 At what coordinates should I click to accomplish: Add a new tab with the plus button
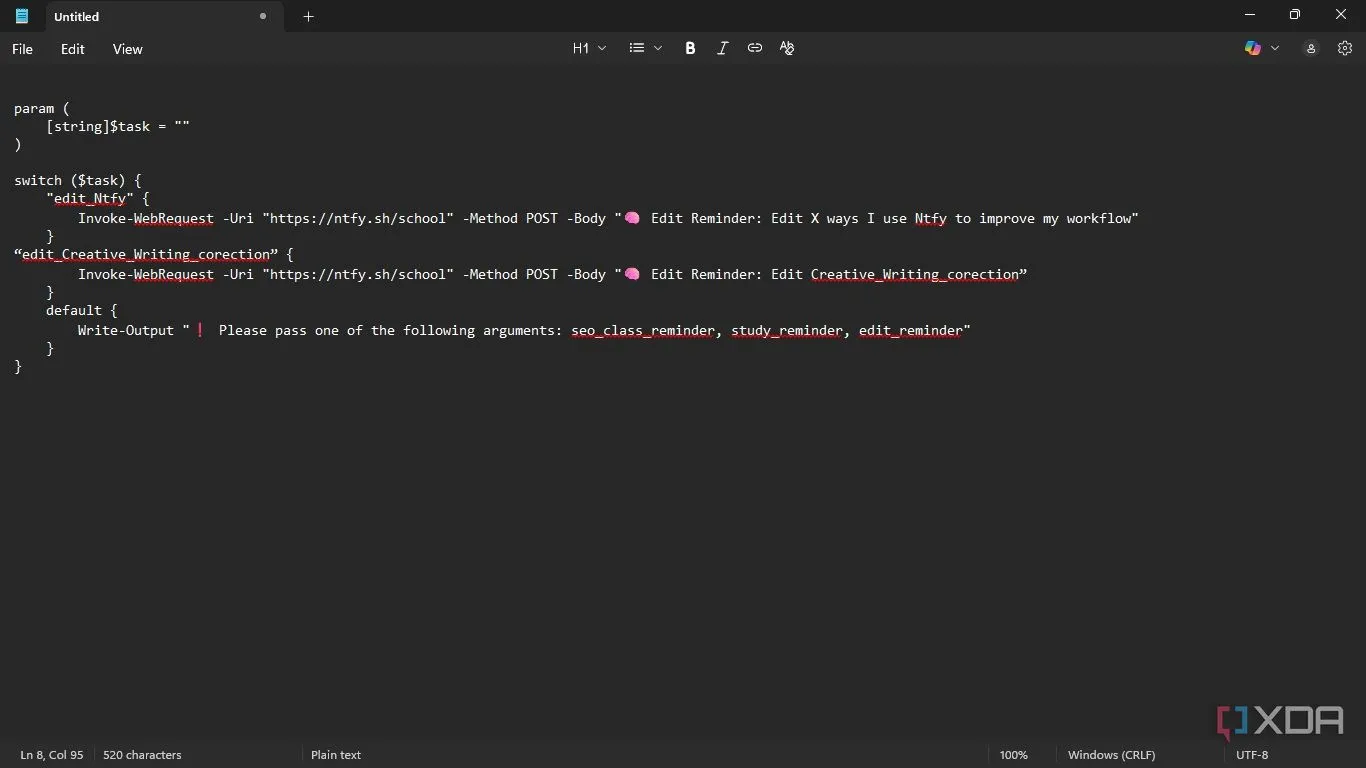[308, 16]
